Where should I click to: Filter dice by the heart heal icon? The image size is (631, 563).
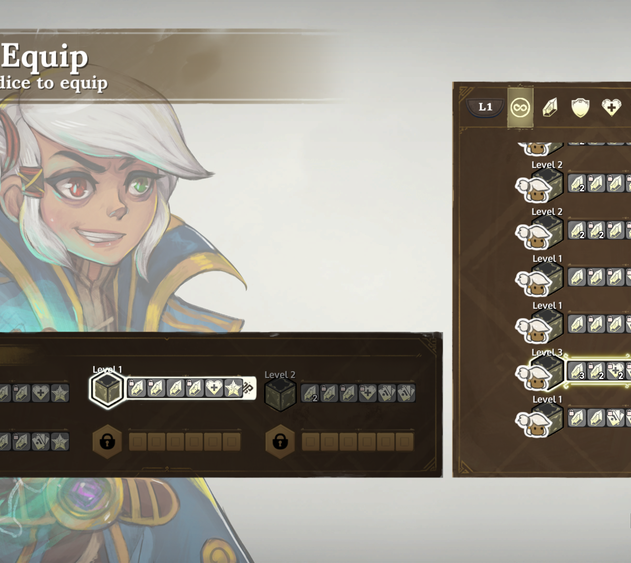pos(611,107)
